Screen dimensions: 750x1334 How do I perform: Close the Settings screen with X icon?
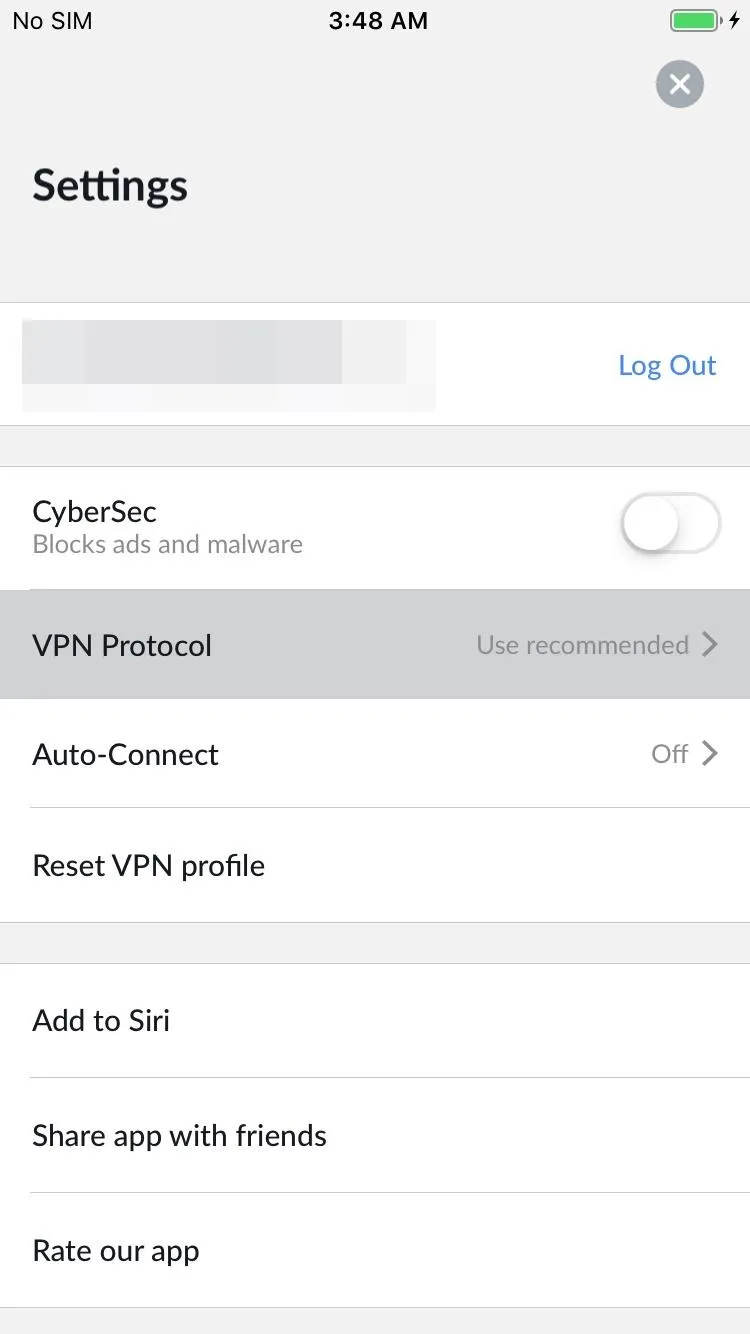pyautogui.click(x=680, y=84)
